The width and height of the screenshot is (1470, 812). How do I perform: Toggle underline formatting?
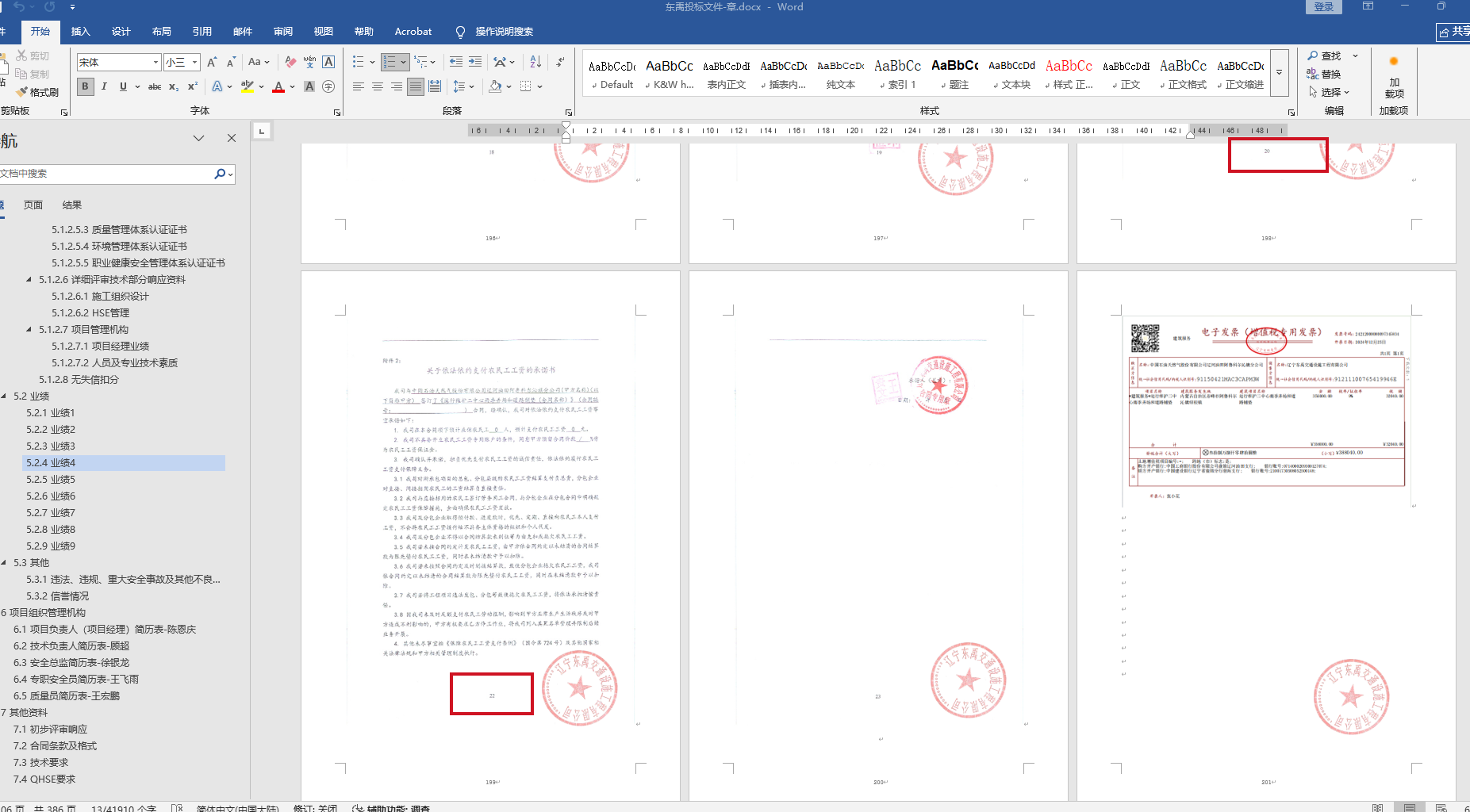[x=123, y=86]
